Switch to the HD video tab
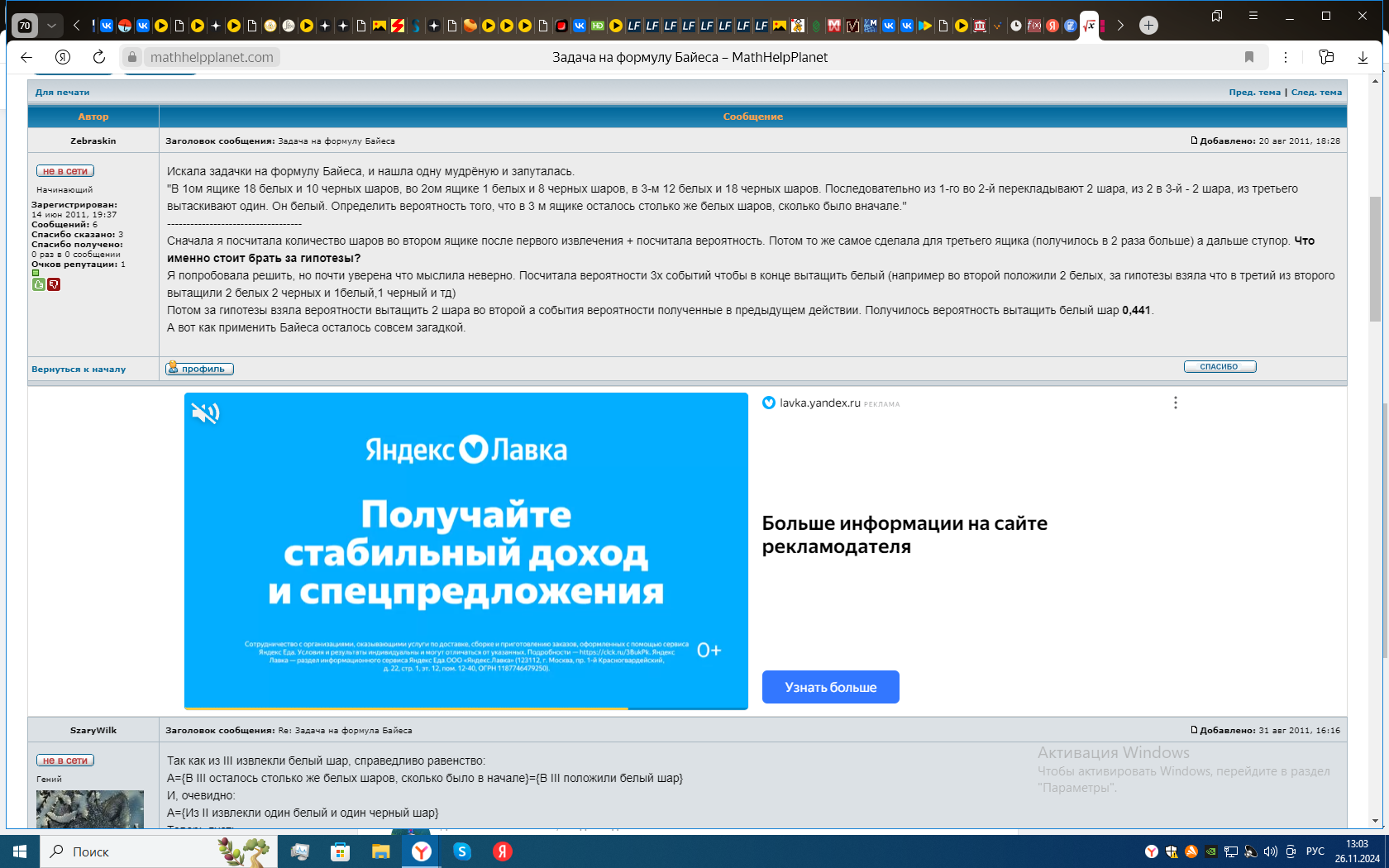 (x=598, y=26)
